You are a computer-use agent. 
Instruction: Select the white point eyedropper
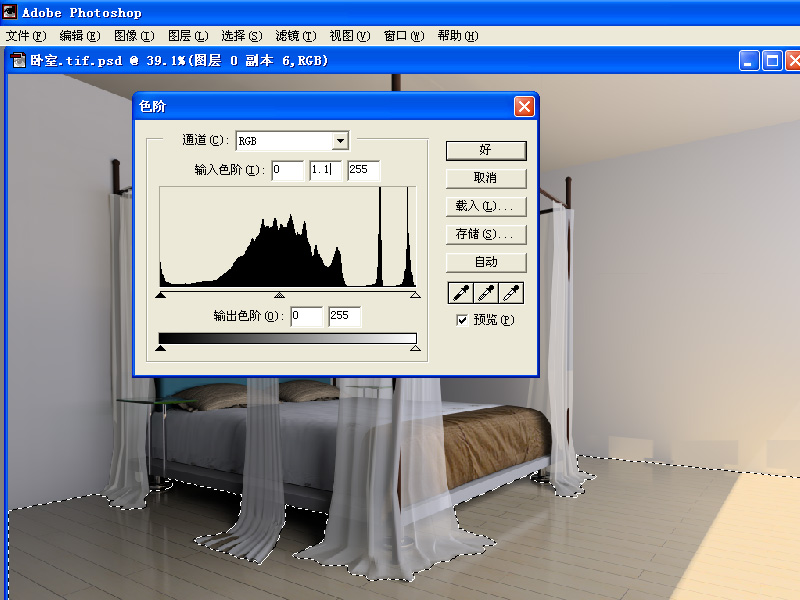tap(511, 293)
